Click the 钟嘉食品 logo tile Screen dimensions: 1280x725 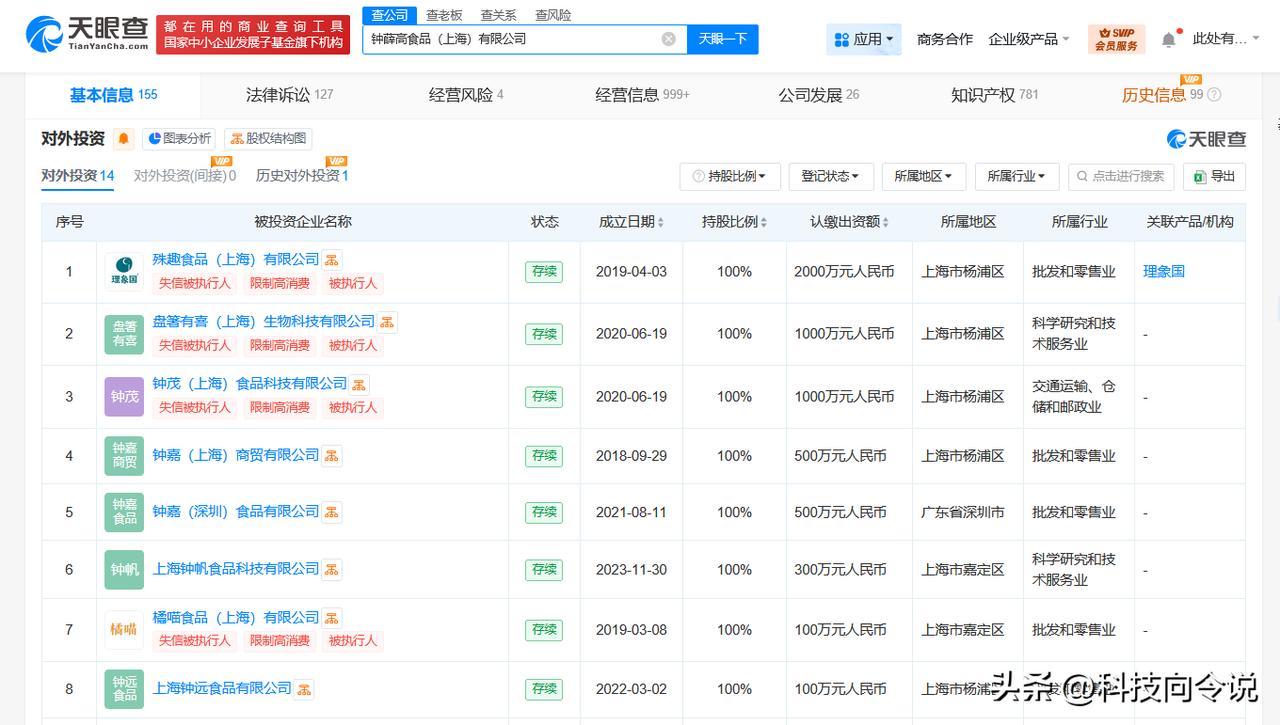pyautogui.click(x=124, y=512)
